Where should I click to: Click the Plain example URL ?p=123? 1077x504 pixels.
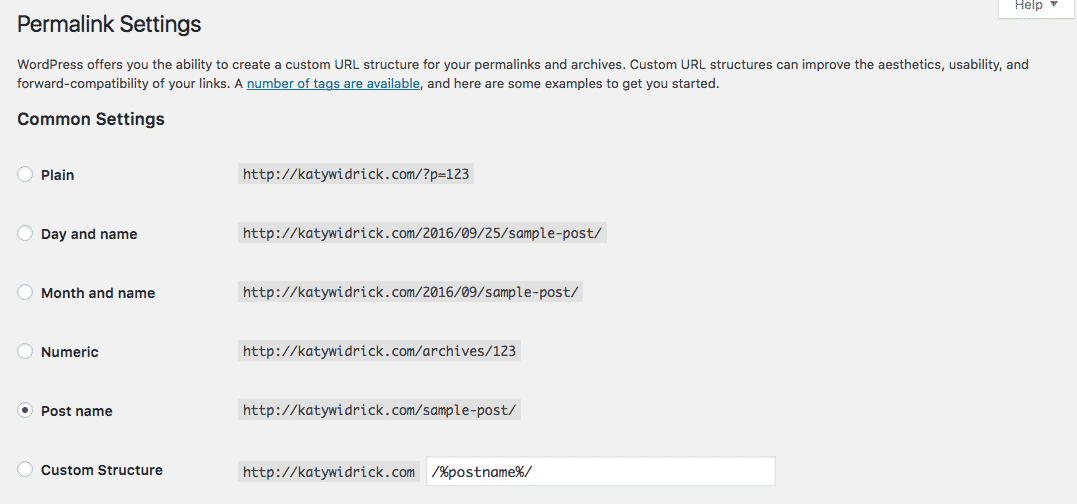[x=356, y=174]
